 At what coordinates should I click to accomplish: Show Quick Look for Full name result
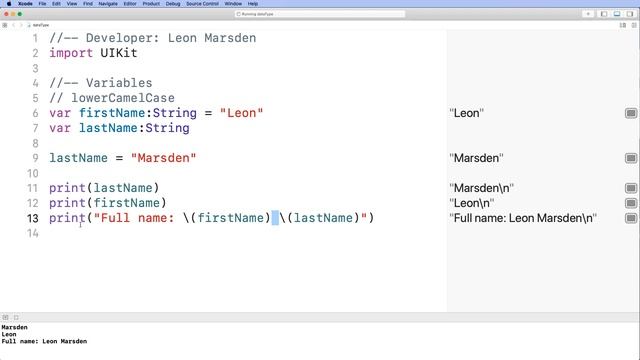[631, 218]
